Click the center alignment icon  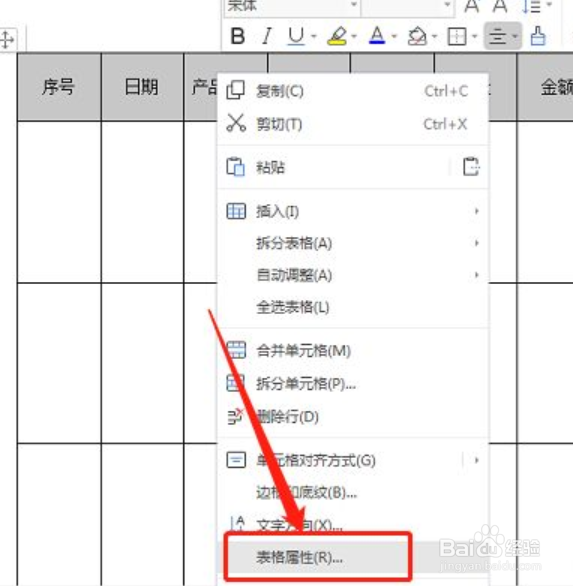coord(498,37)
